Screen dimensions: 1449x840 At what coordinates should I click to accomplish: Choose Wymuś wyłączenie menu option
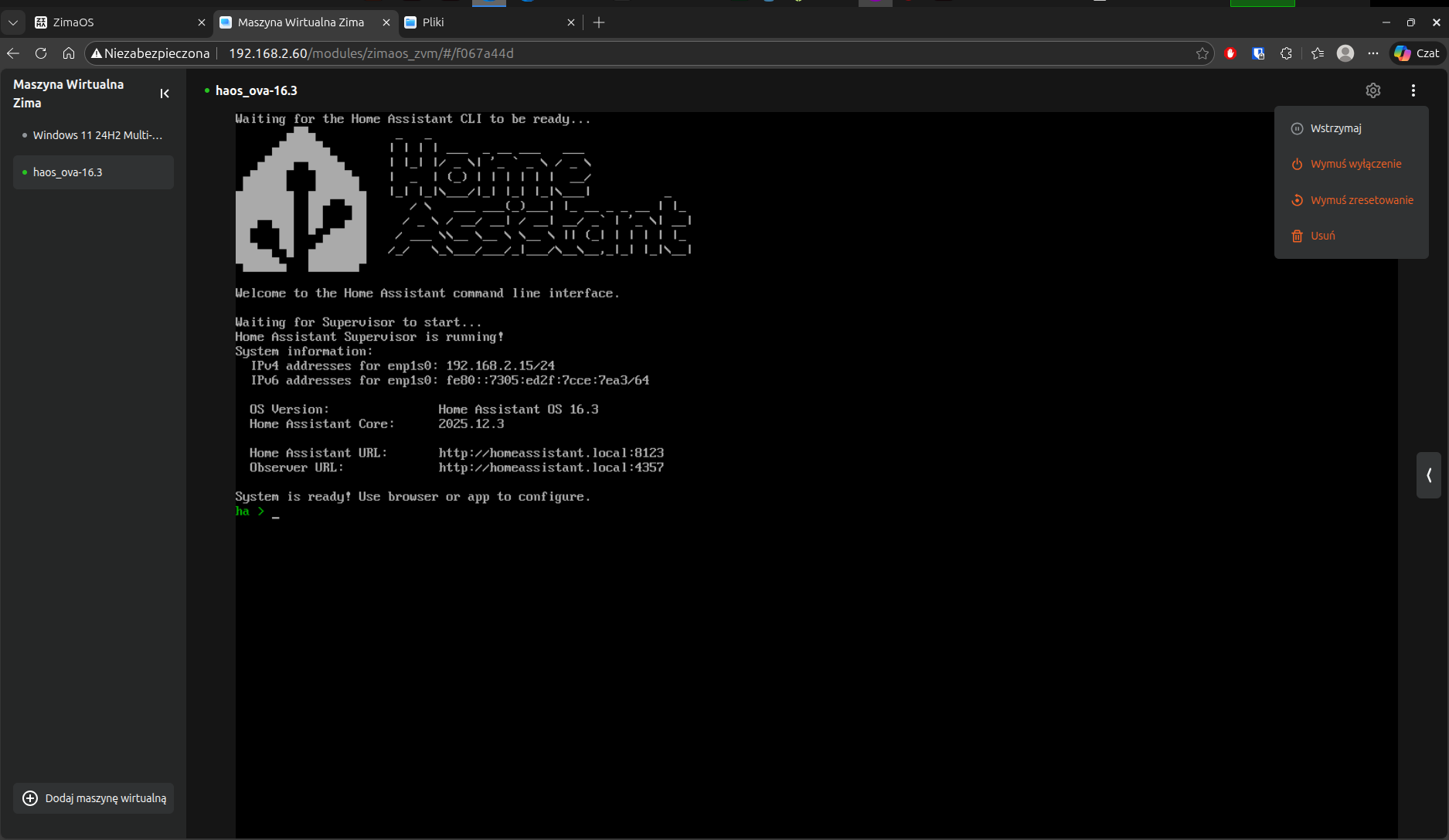coord(1355,164)
